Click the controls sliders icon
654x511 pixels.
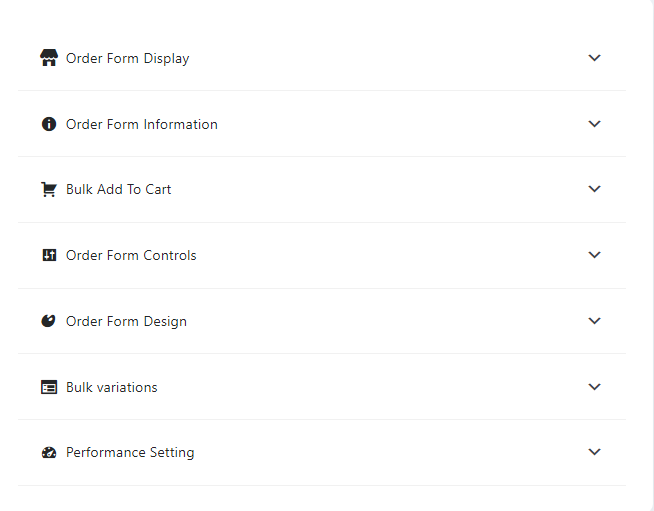(49, 255)
